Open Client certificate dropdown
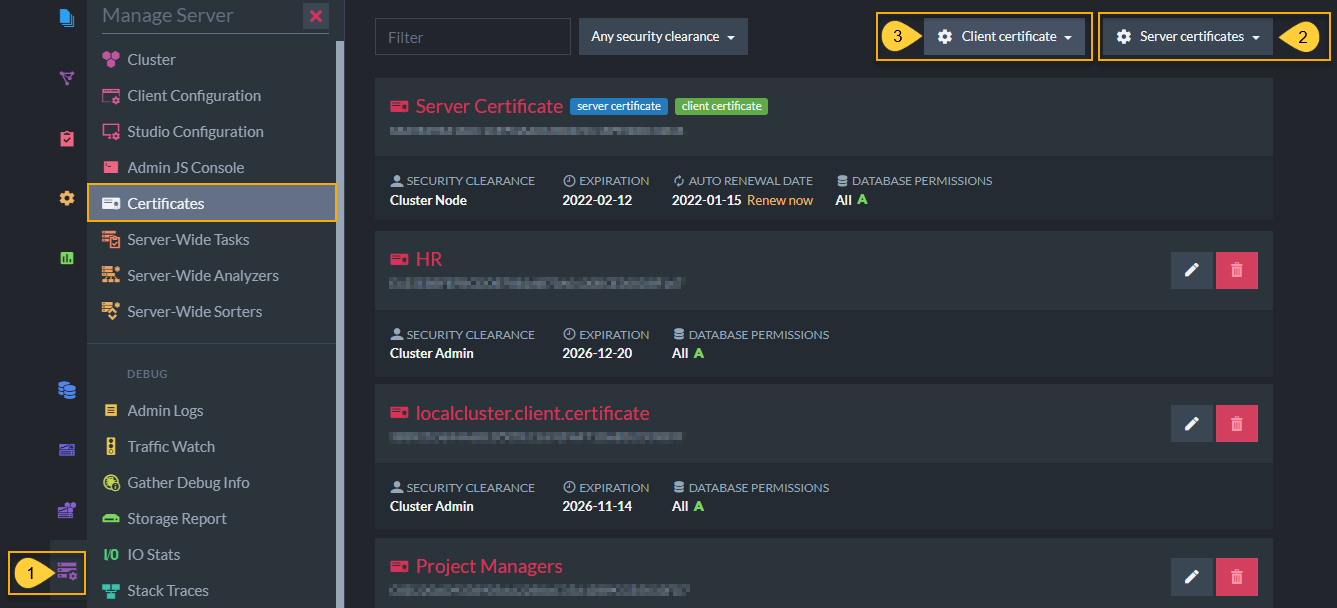Image resolution: width=1337 pixels, height=608 pixels. (x=1004, y=37)
